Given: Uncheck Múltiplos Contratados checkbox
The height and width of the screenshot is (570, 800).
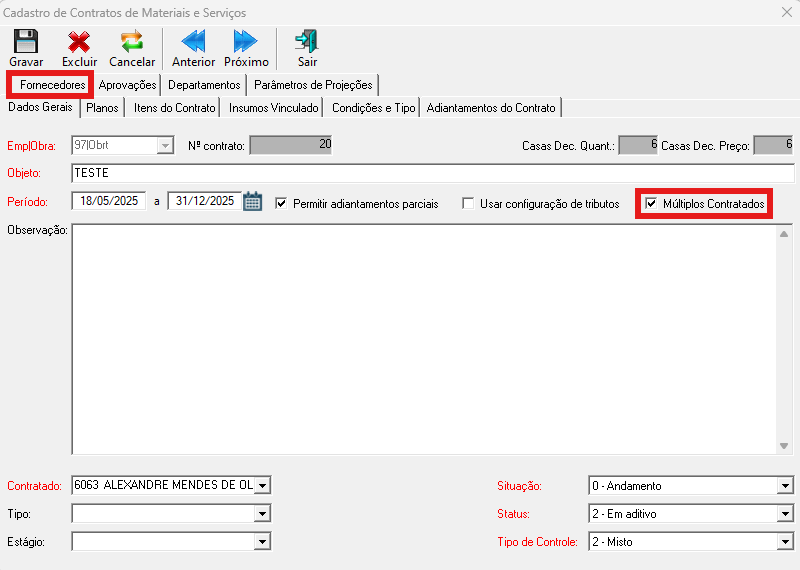Looking at the screenshot, I should pos(651,204).
